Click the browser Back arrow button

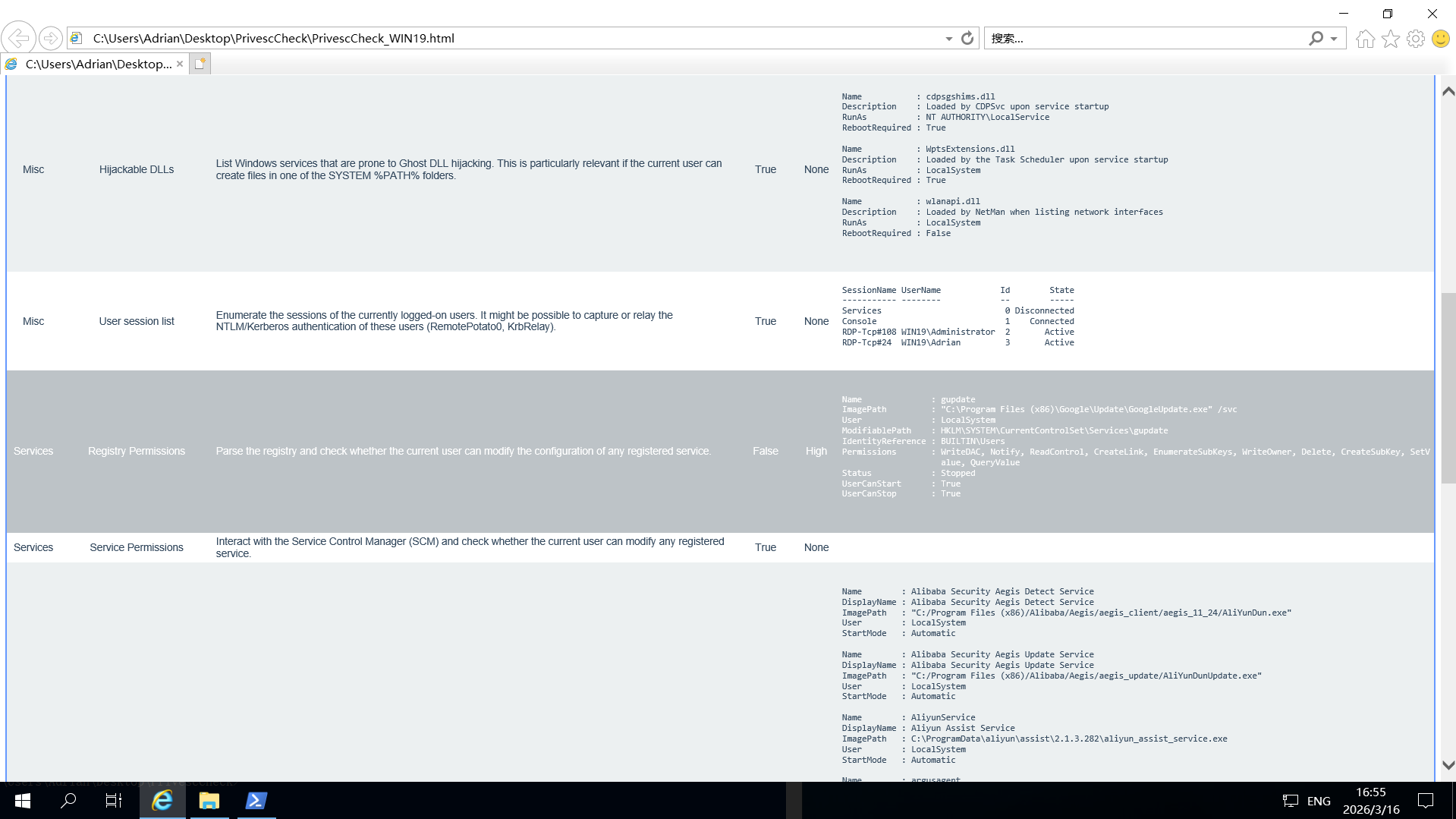point(18,38)
